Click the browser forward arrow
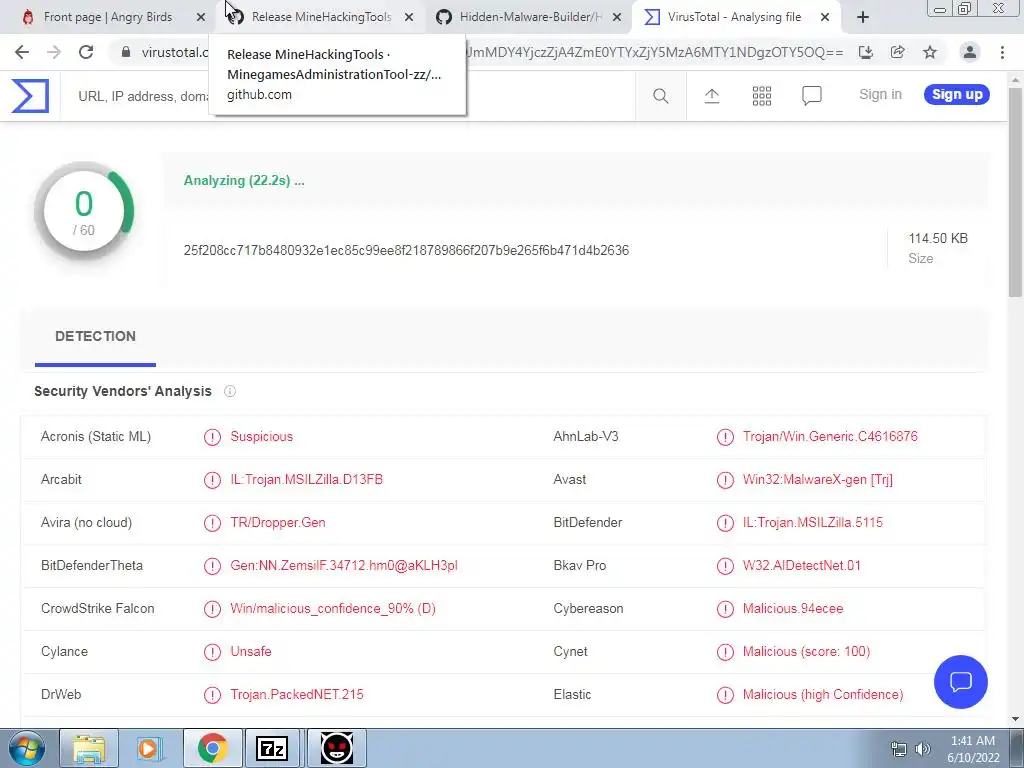This screenshot has width=1024, height=768. [x=54, y=52]
